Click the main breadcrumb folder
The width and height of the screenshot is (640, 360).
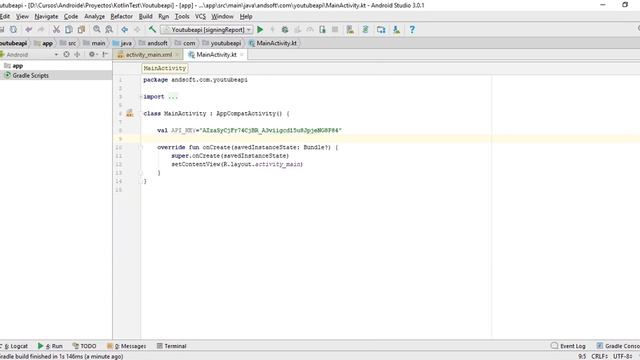pyautogui.click(x=94, y=43)
